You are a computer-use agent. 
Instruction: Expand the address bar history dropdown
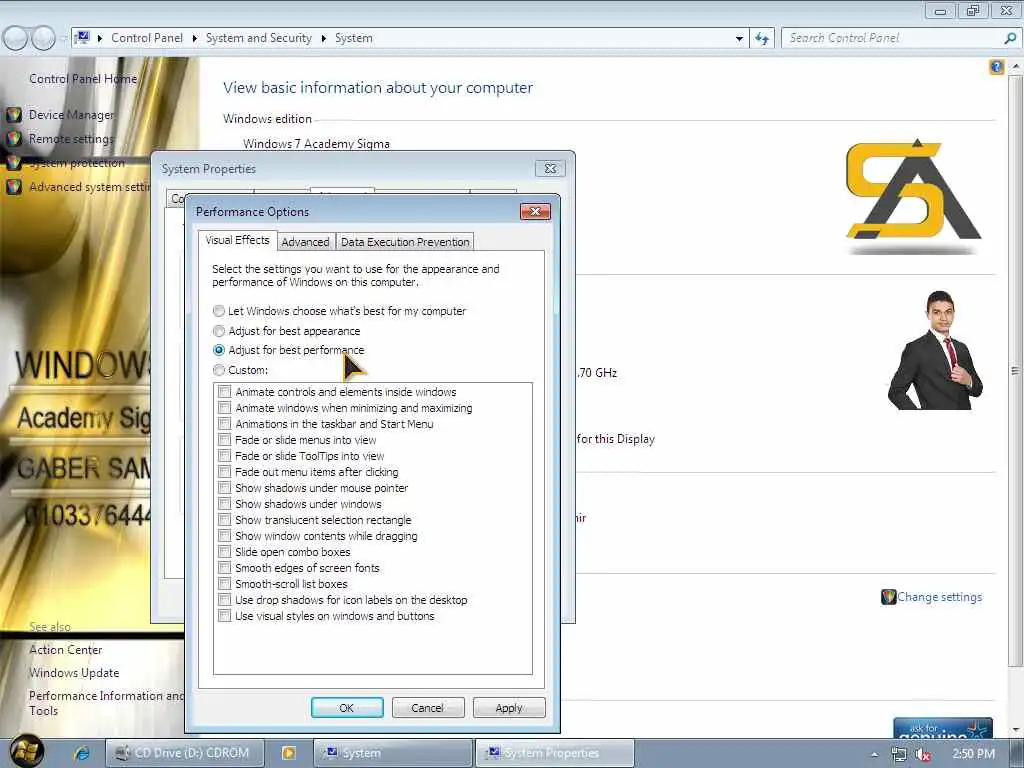tap(739, 39)
